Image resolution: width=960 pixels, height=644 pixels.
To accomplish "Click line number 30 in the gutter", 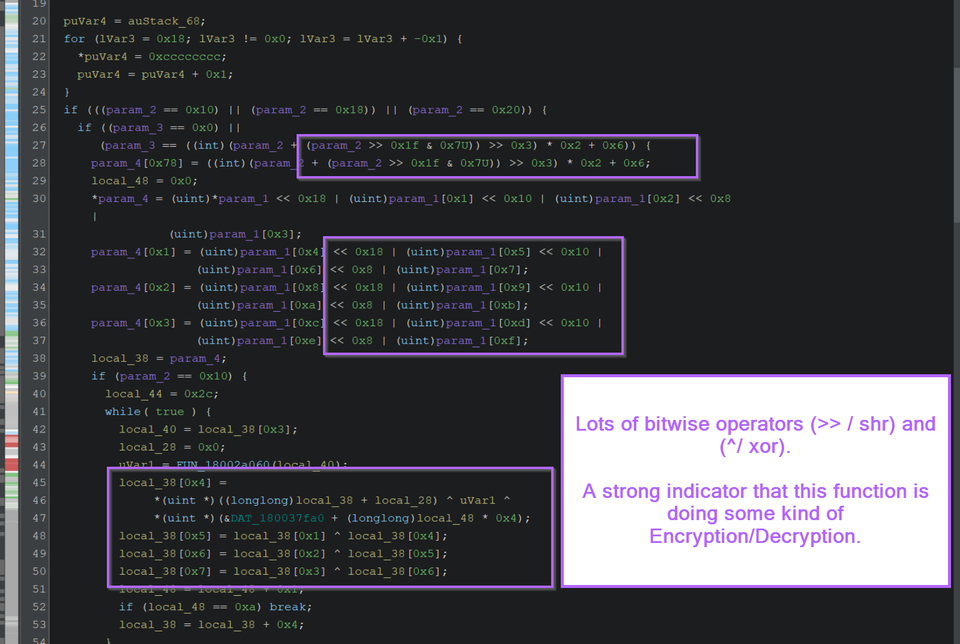I will (x=39, y=198).
